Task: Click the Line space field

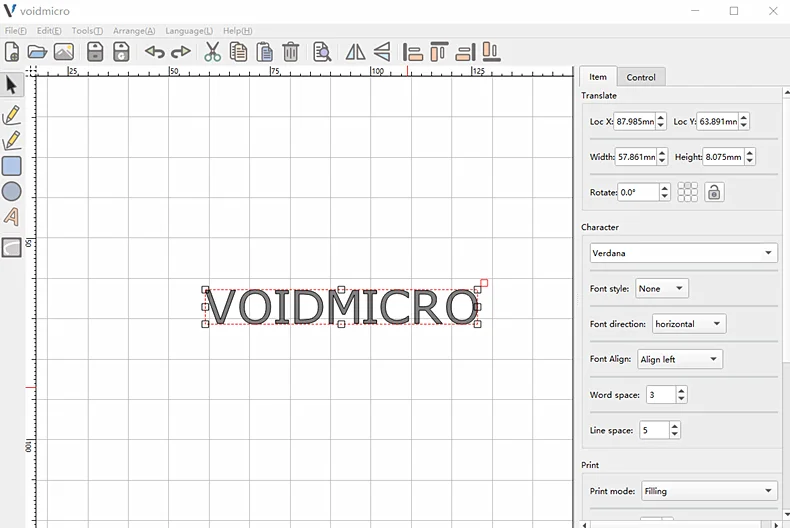Action: click(x=654, y=430)
